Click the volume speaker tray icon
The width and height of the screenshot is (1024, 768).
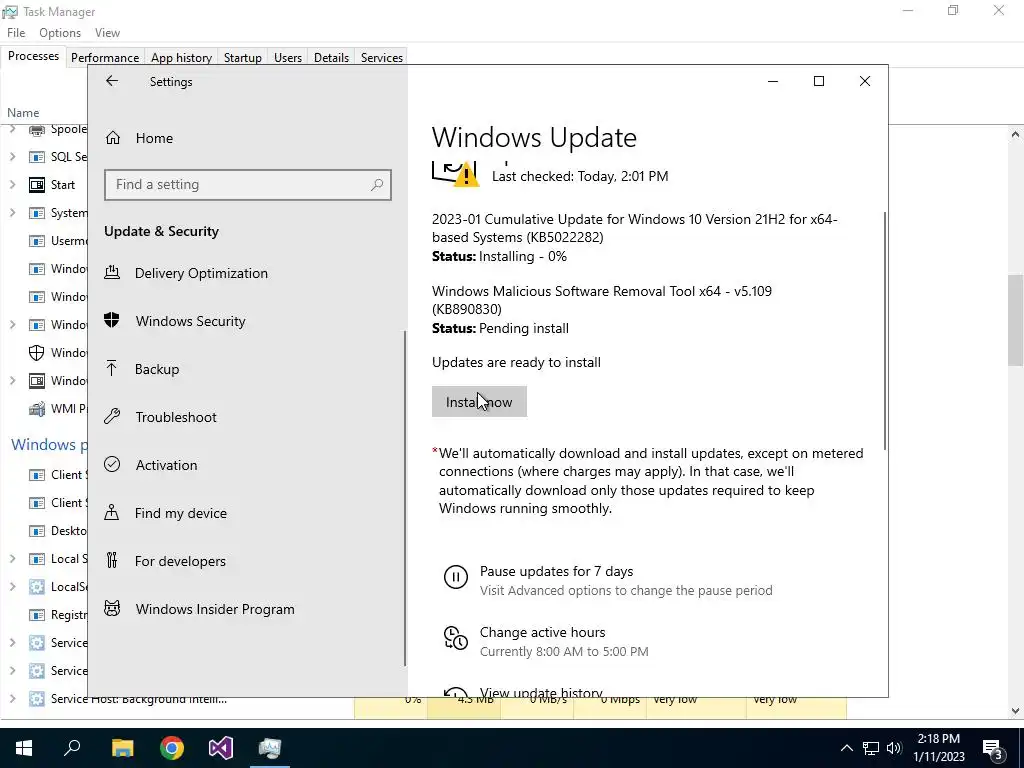click(x=894, y=748)
